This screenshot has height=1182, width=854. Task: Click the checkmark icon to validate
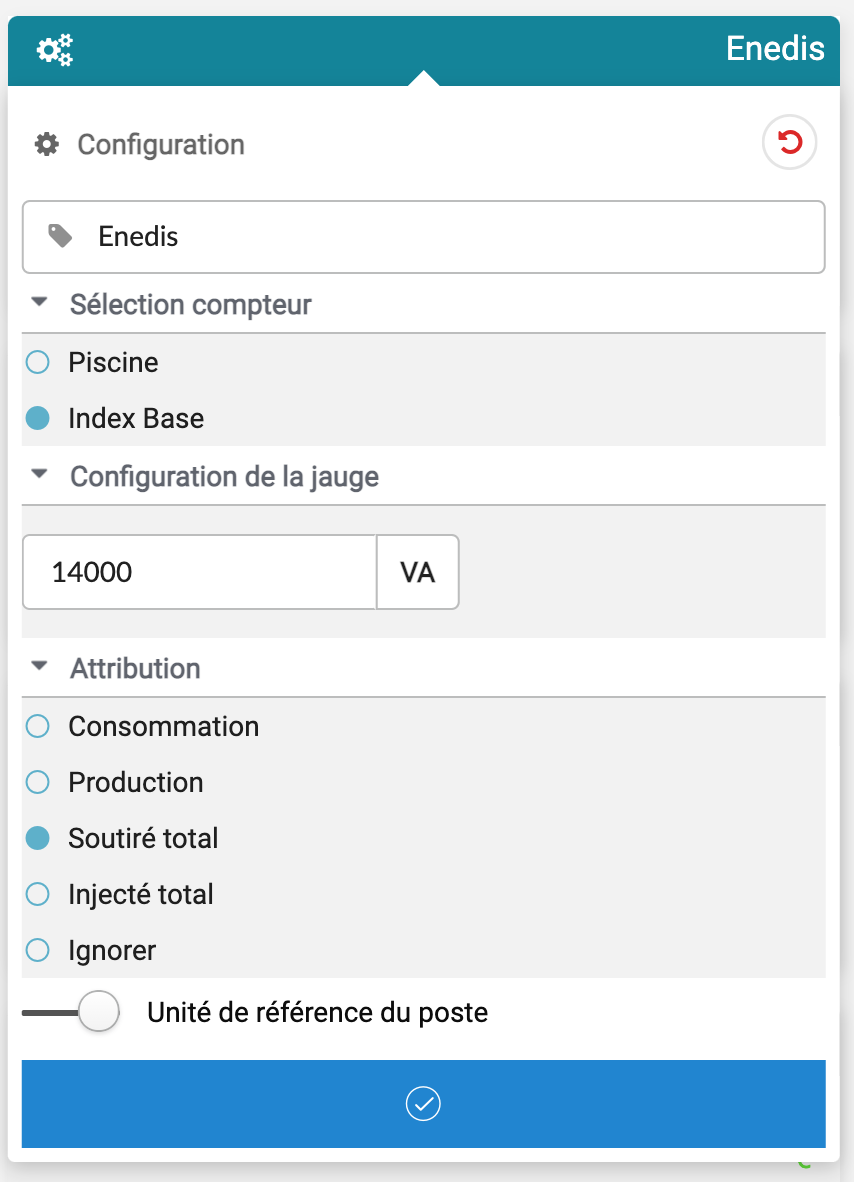point(423,1103)
